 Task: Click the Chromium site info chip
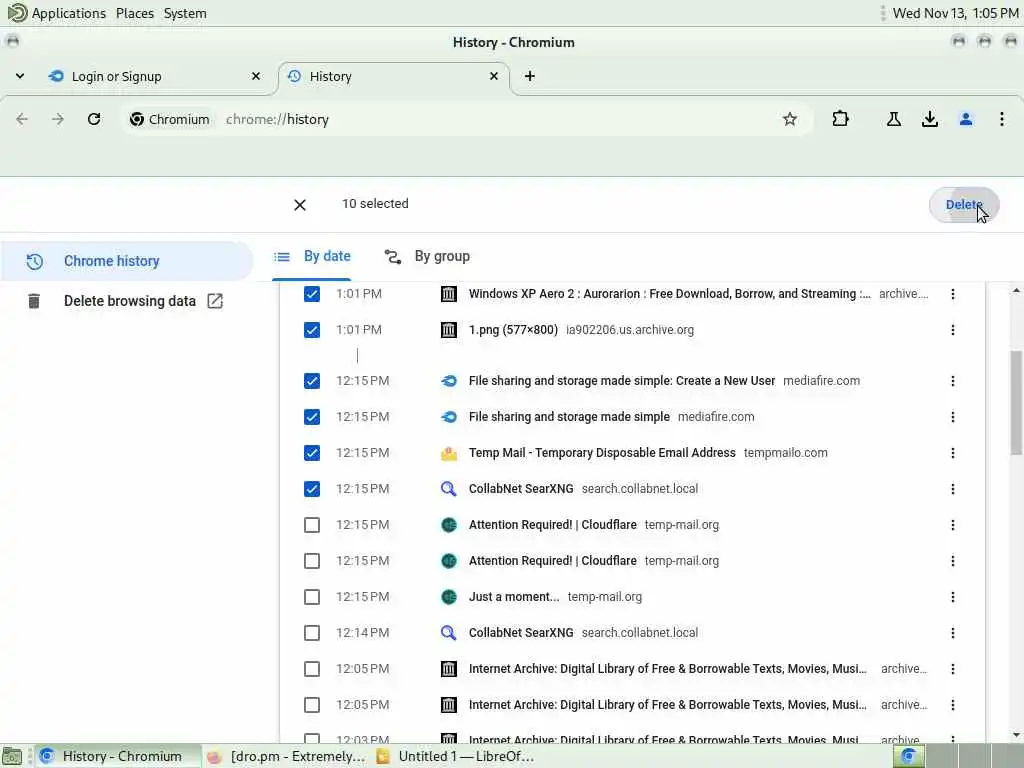pyautogui.click(x=170, y=119)
